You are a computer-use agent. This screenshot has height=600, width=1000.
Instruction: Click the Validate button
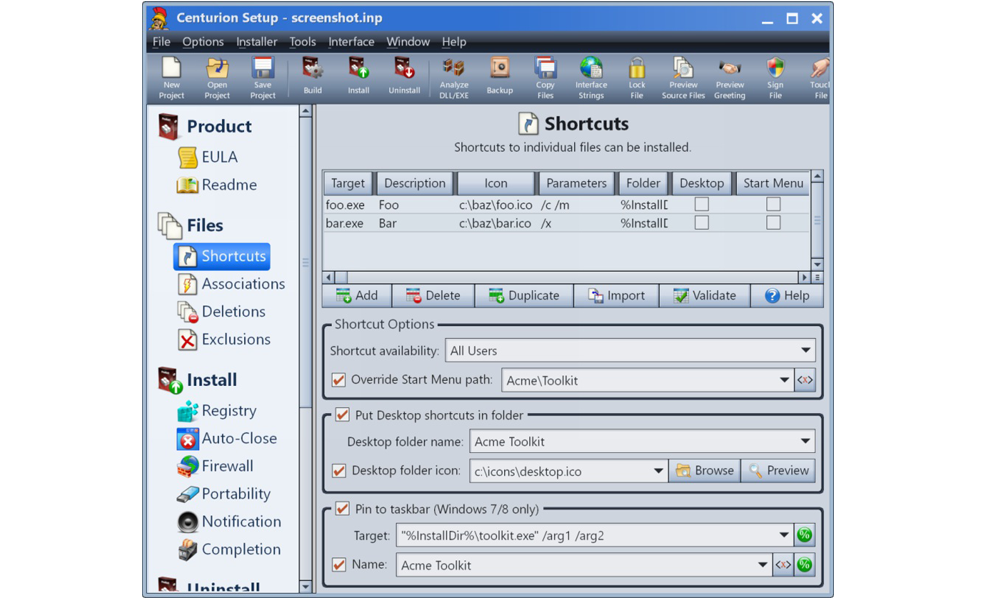click(705, 296)
